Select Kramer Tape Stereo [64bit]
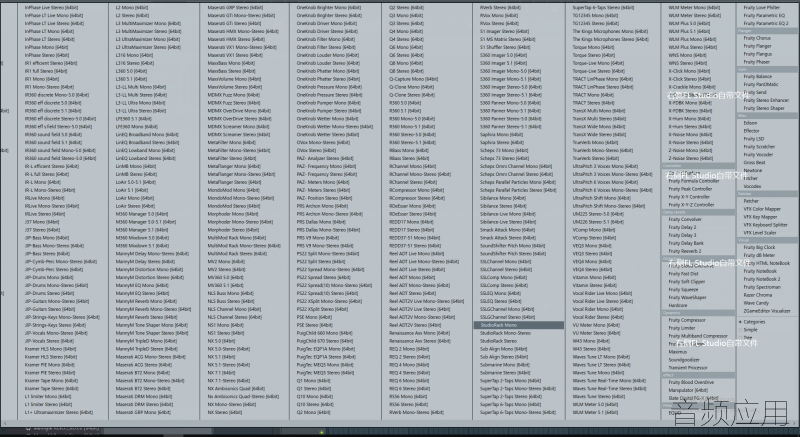This screenshot has width=800, height=437. click(x=52, y=389)
